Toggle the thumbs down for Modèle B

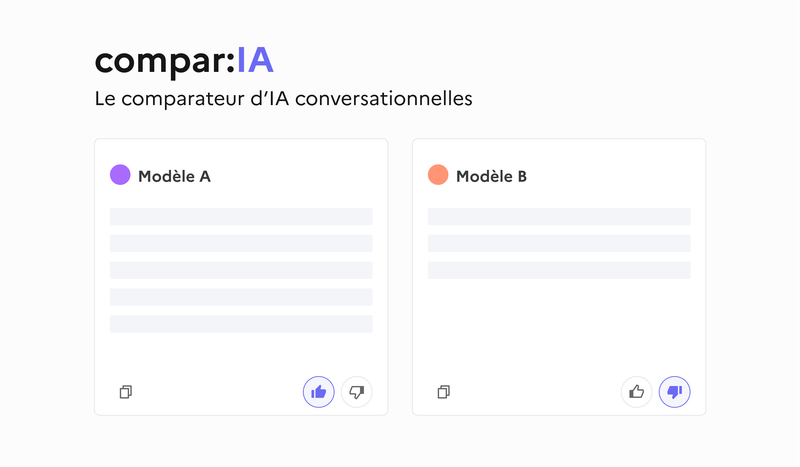674,392
